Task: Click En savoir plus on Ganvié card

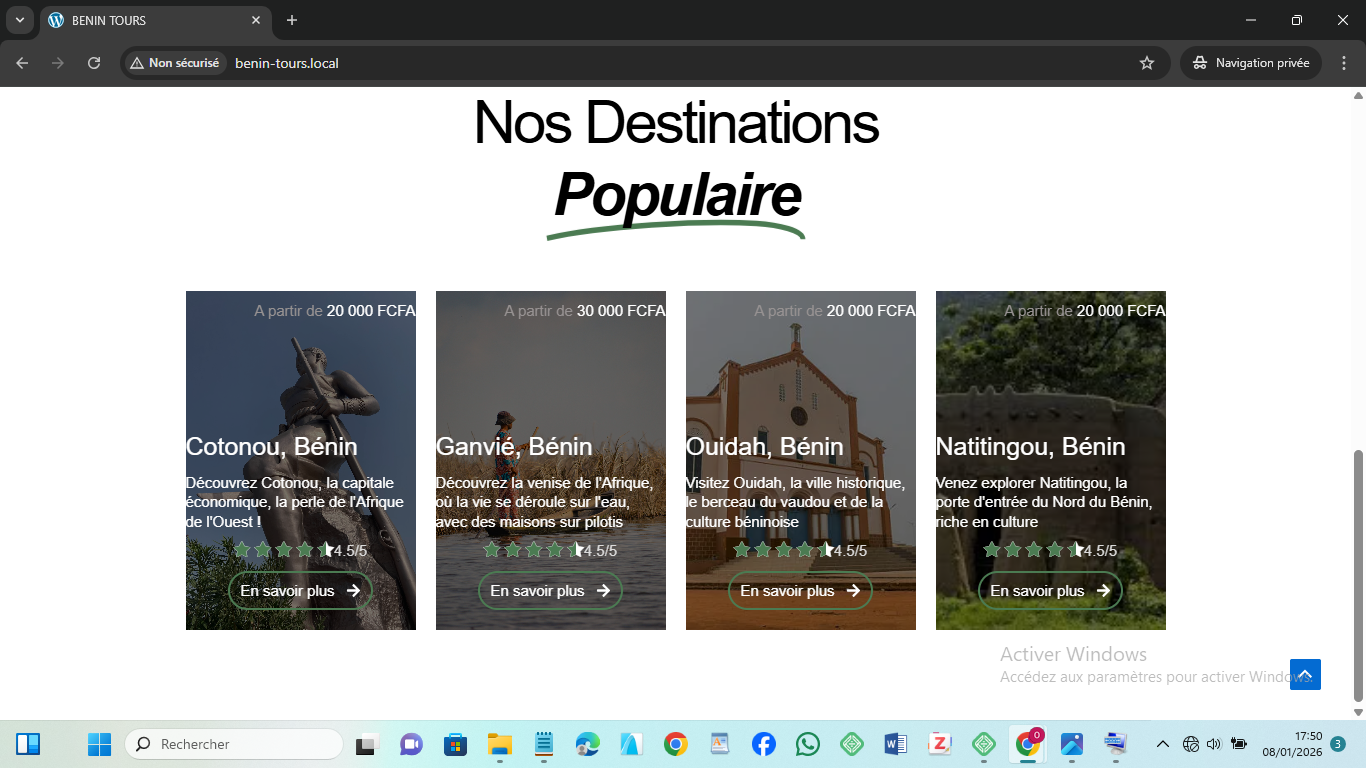Action: [x=550, y=591]
